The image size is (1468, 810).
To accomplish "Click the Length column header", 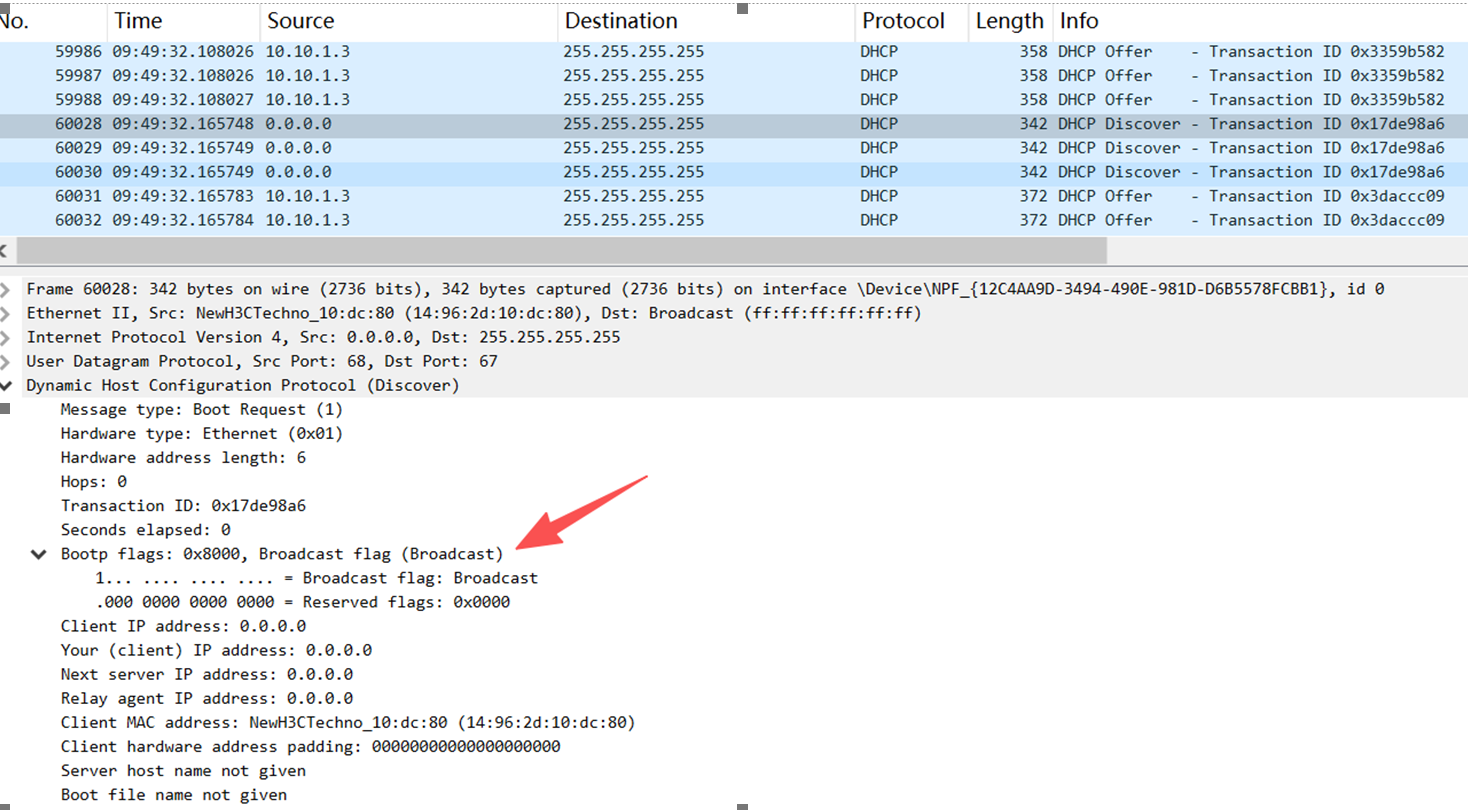I will (x=1008, y=21).
